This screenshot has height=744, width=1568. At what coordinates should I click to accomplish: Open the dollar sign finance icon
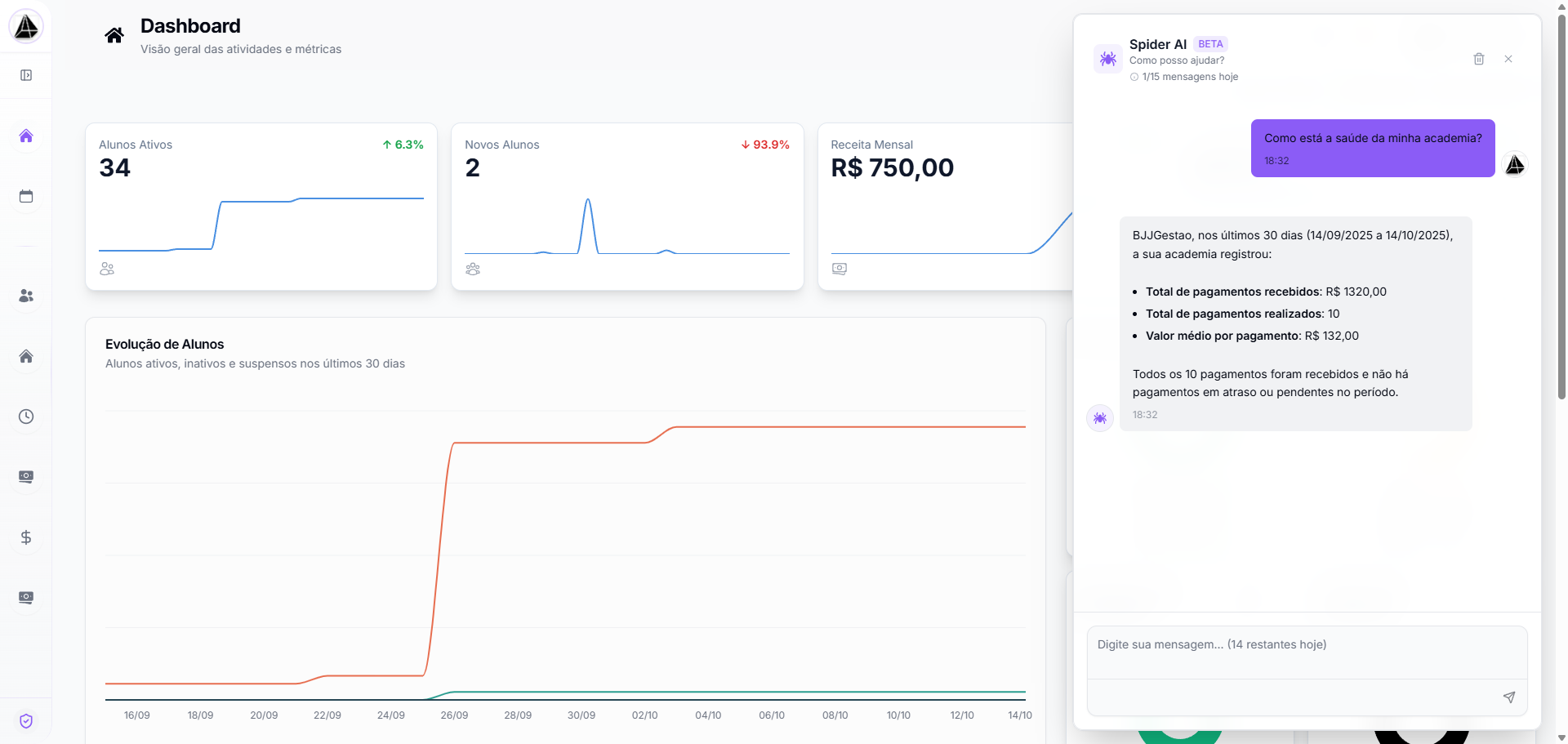(26, 537)
